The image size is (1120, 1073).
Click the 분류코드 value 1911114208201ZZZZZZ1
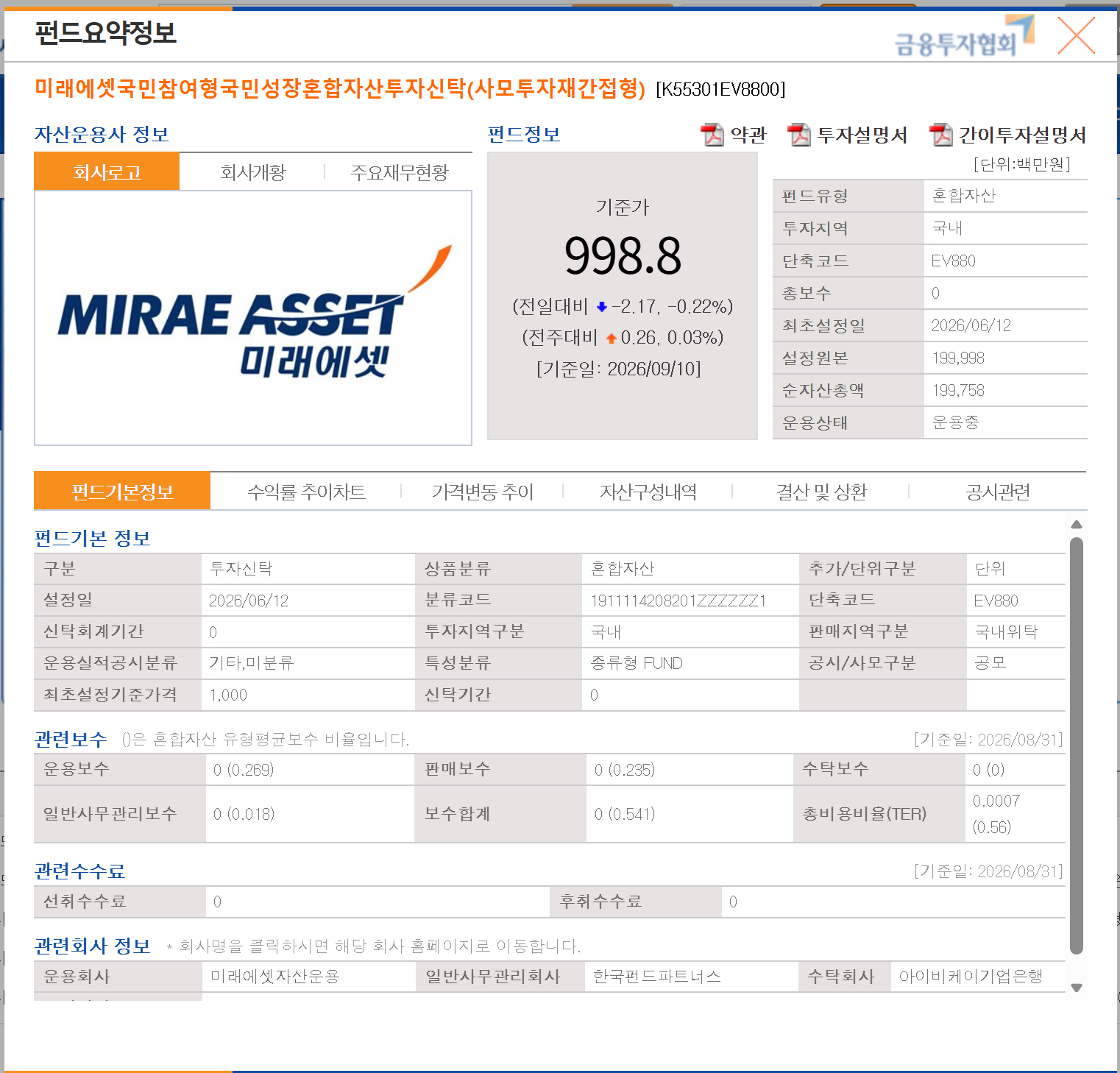coord(678,601)
